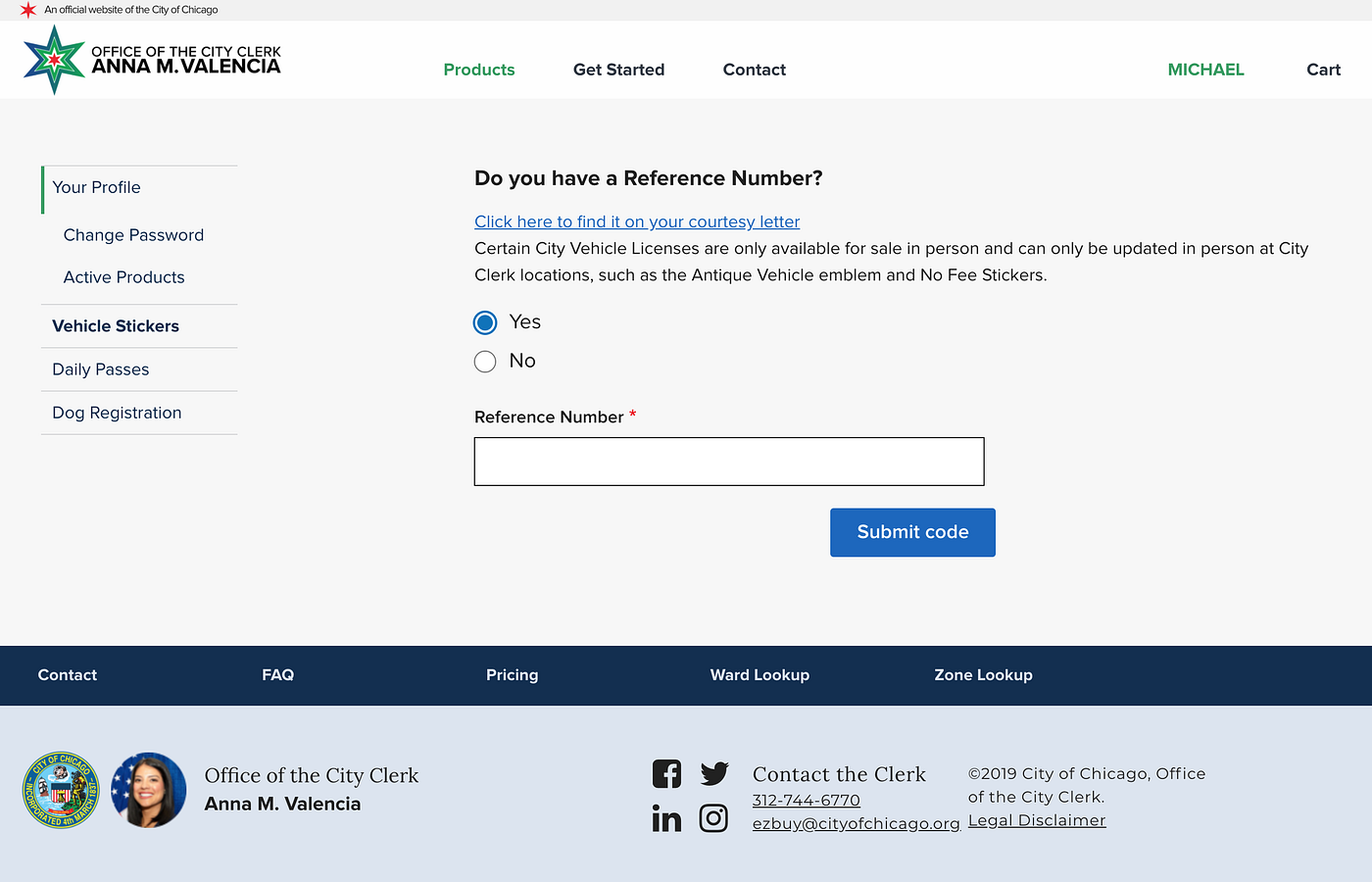
Task: Open the Twitter social icon
Action: [x=714, y=773]
